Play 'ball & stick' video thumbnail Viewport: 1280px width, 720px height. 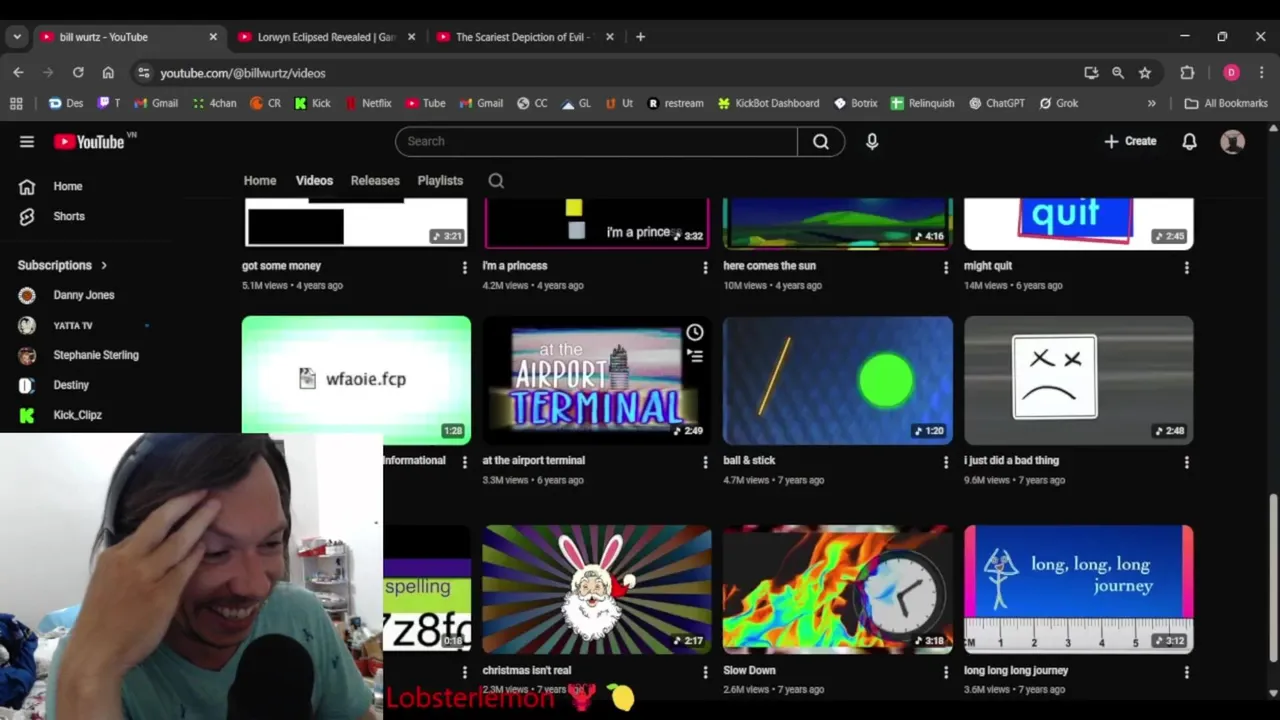pyautogui.click(x=838, y=380)
